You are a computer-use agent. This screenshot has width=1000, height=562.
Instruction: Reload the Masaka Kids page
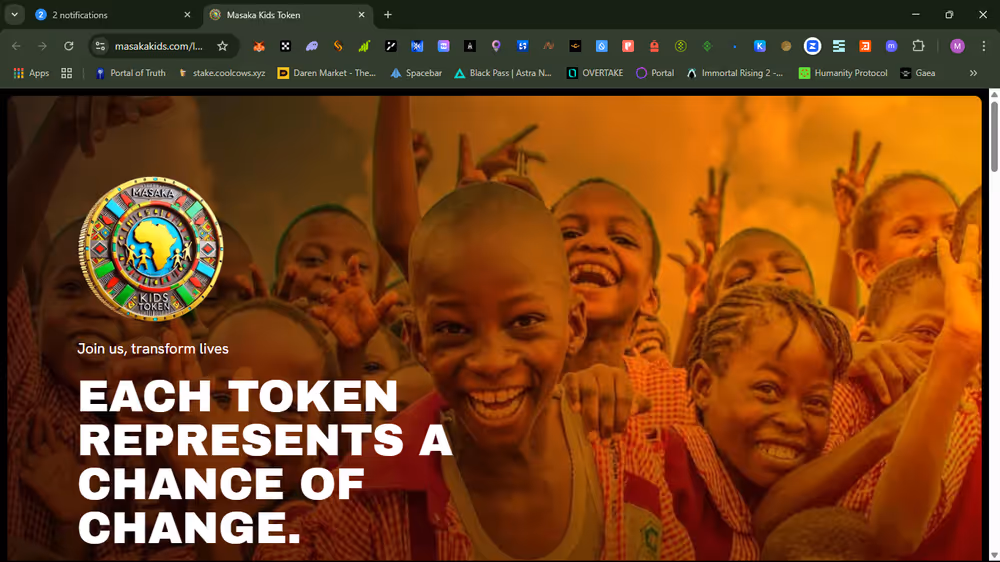68,46
